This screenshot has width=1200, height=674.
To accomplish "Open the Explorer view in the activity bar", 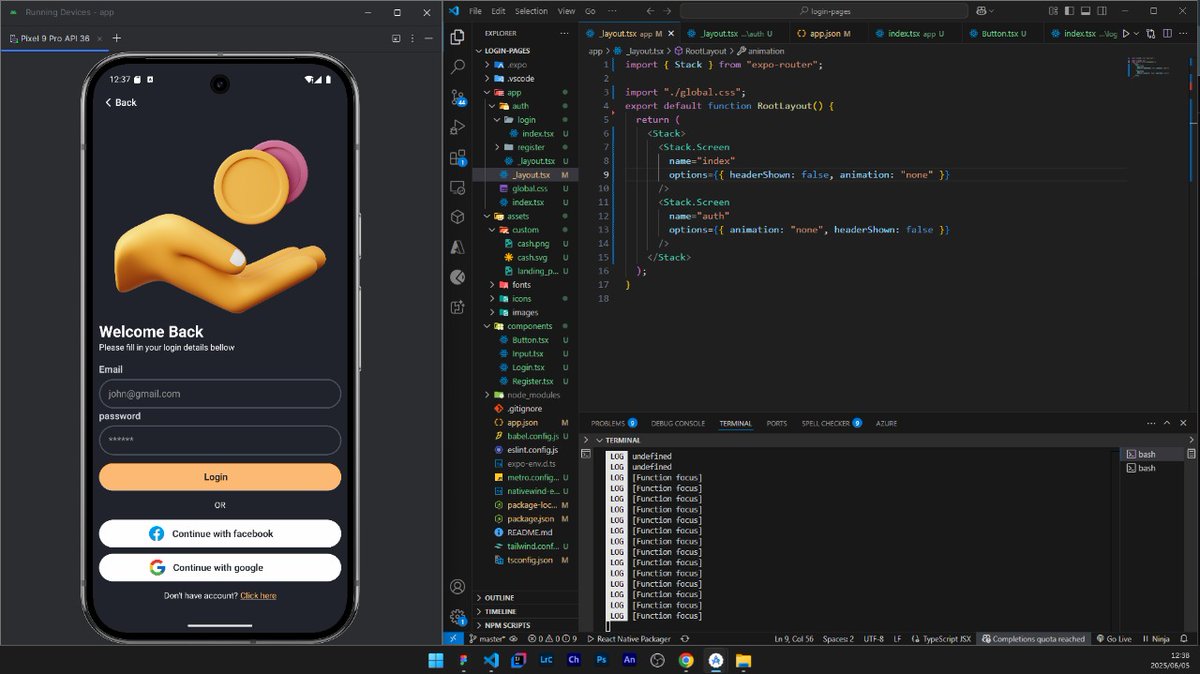I will tap(458, 38).
